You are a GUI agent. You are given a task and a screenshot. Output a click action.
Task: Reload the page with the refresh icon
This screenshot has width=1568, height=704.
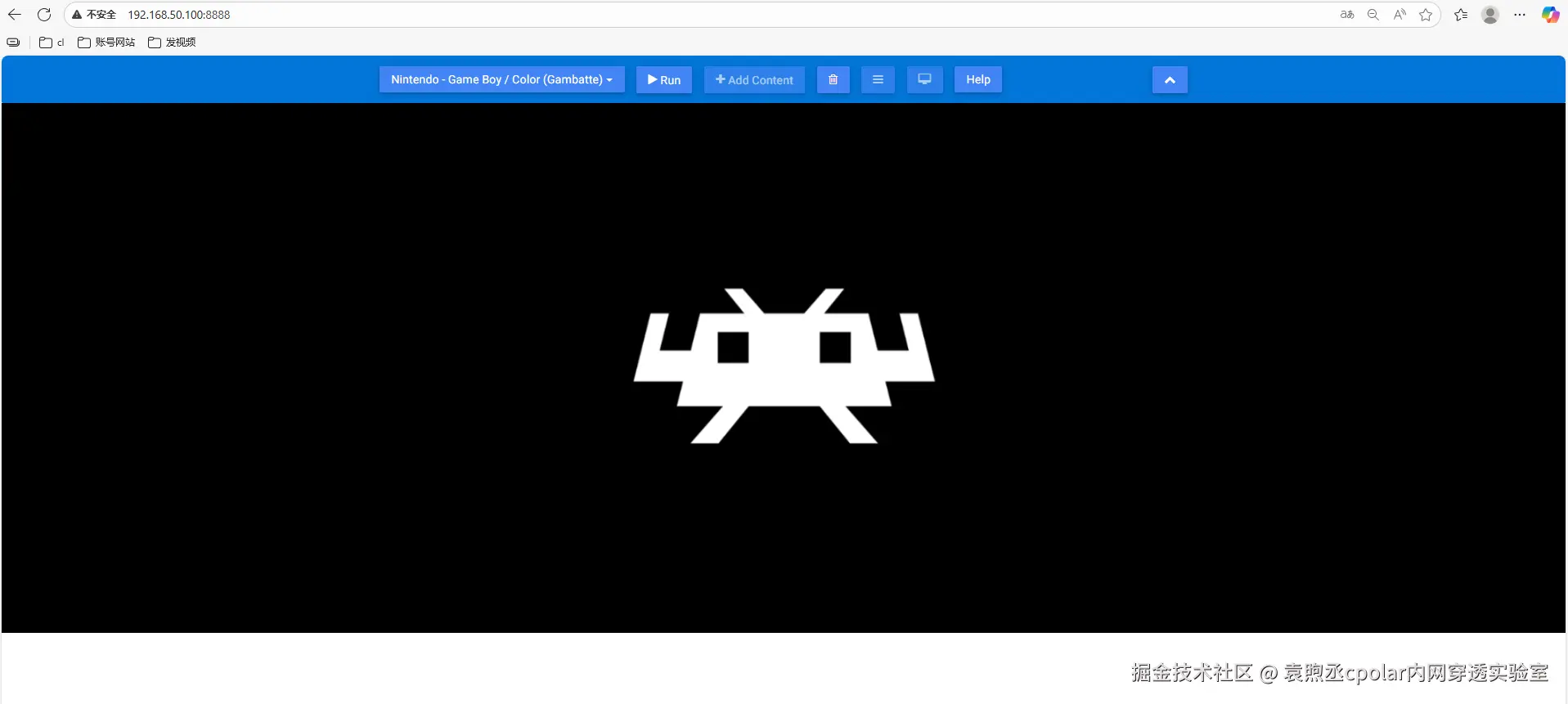pos(44,15)
